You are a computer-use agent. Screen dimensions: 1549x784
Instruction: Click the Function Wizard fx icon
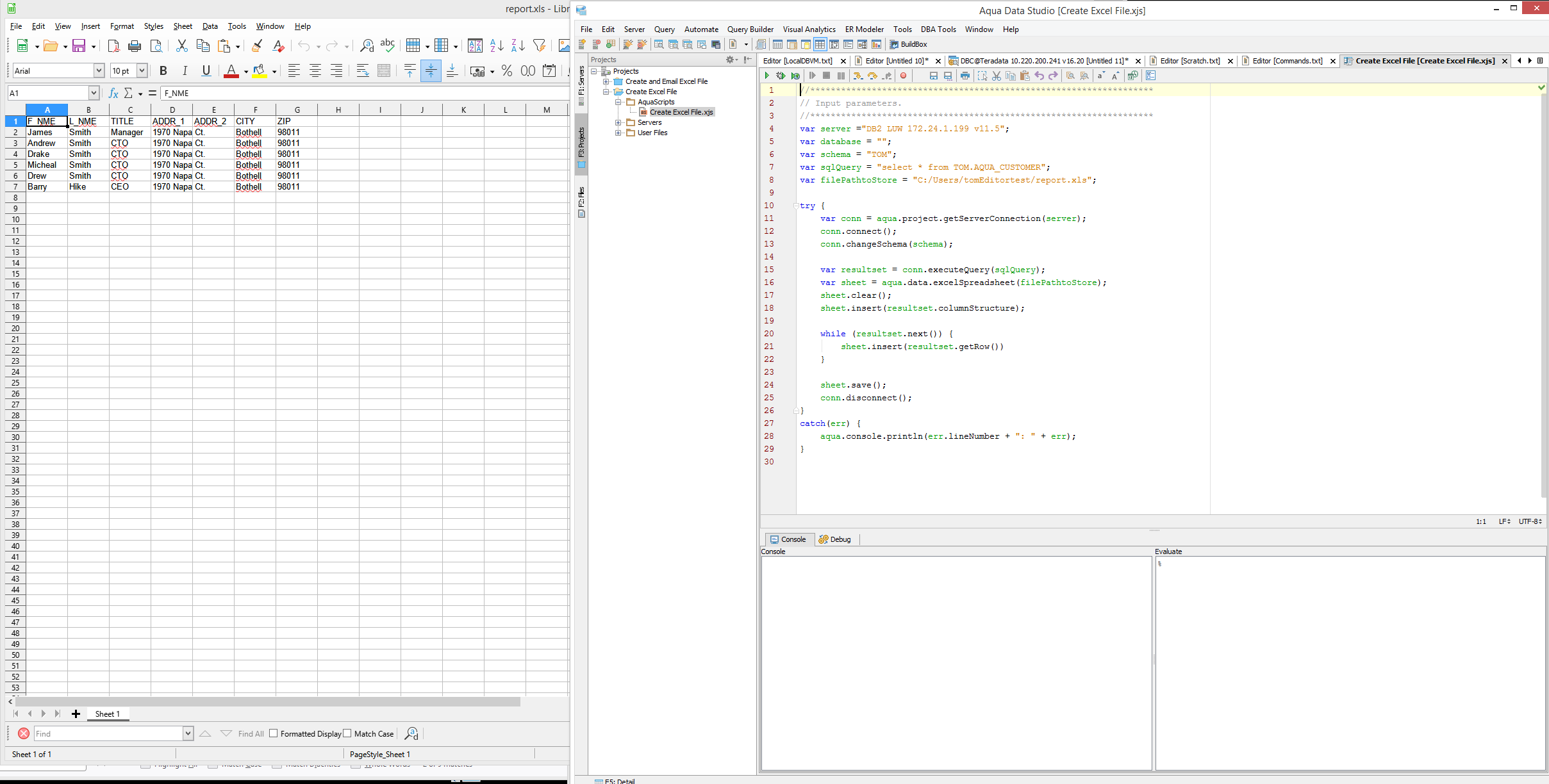[113, 93]
